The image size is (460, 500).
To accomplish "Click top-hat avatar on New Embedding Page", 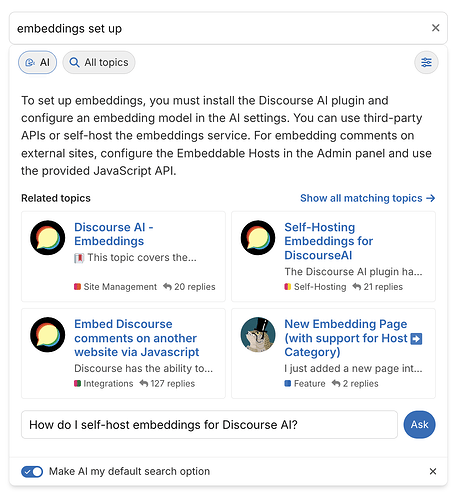I will 258,334.
